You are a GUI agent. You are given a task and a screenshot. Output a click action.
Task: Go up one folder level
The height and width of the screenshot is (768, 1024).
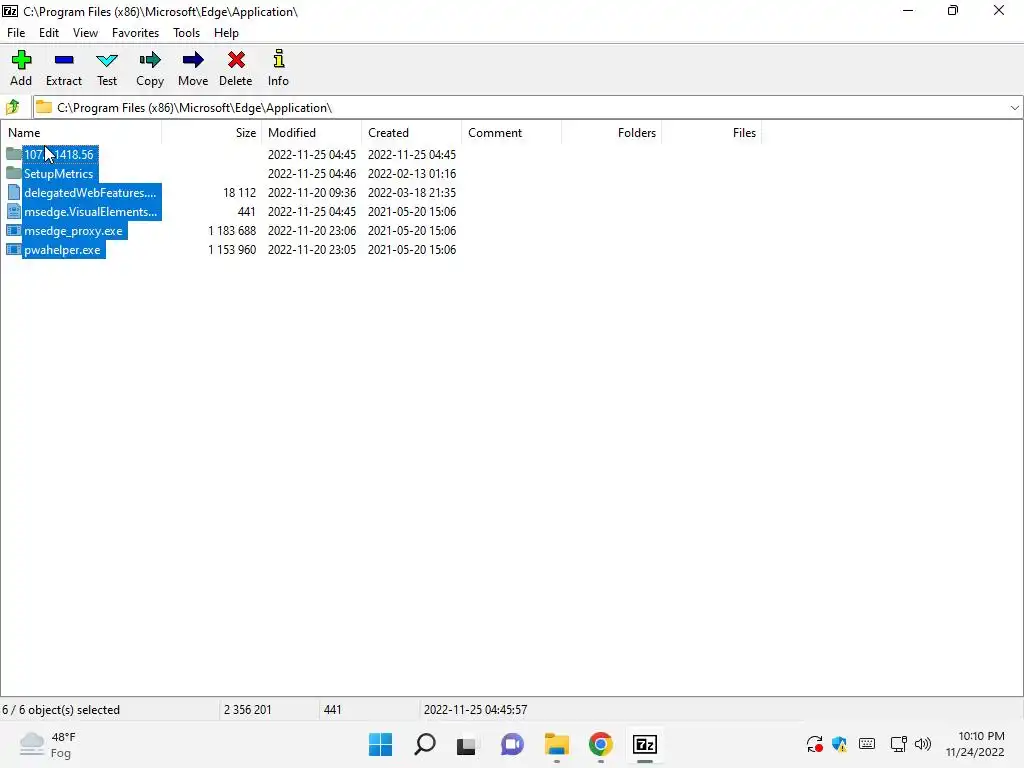(12, 107)
